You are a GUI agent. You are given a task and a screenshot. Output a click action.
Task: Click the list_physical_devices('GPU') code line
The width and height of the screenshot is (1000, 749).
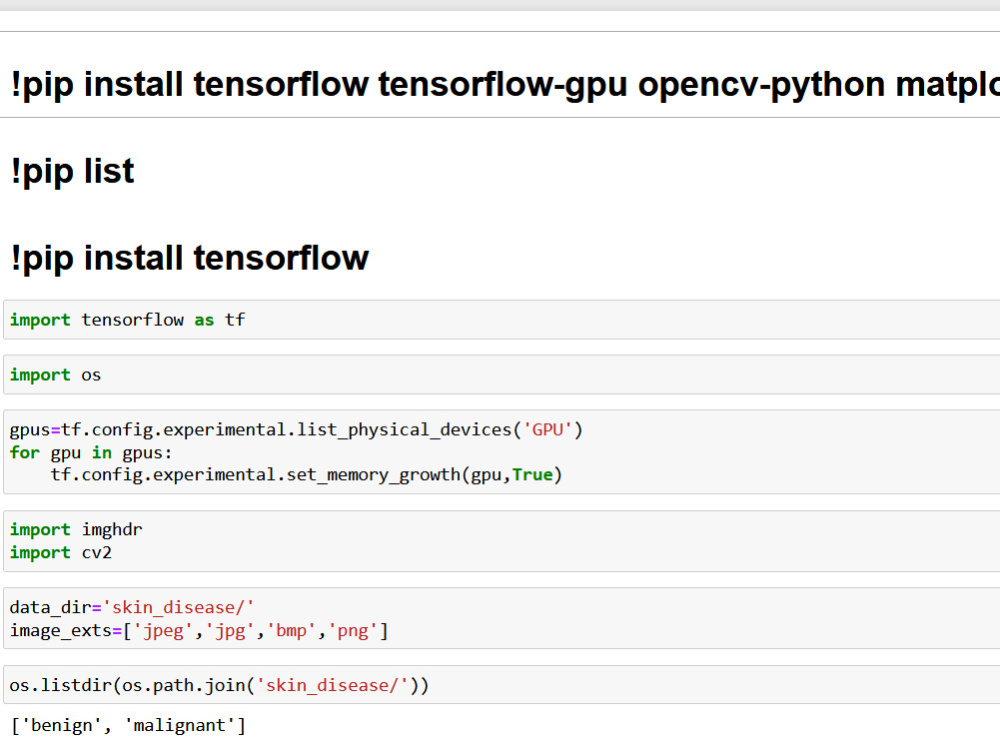[x=296, y=430]
